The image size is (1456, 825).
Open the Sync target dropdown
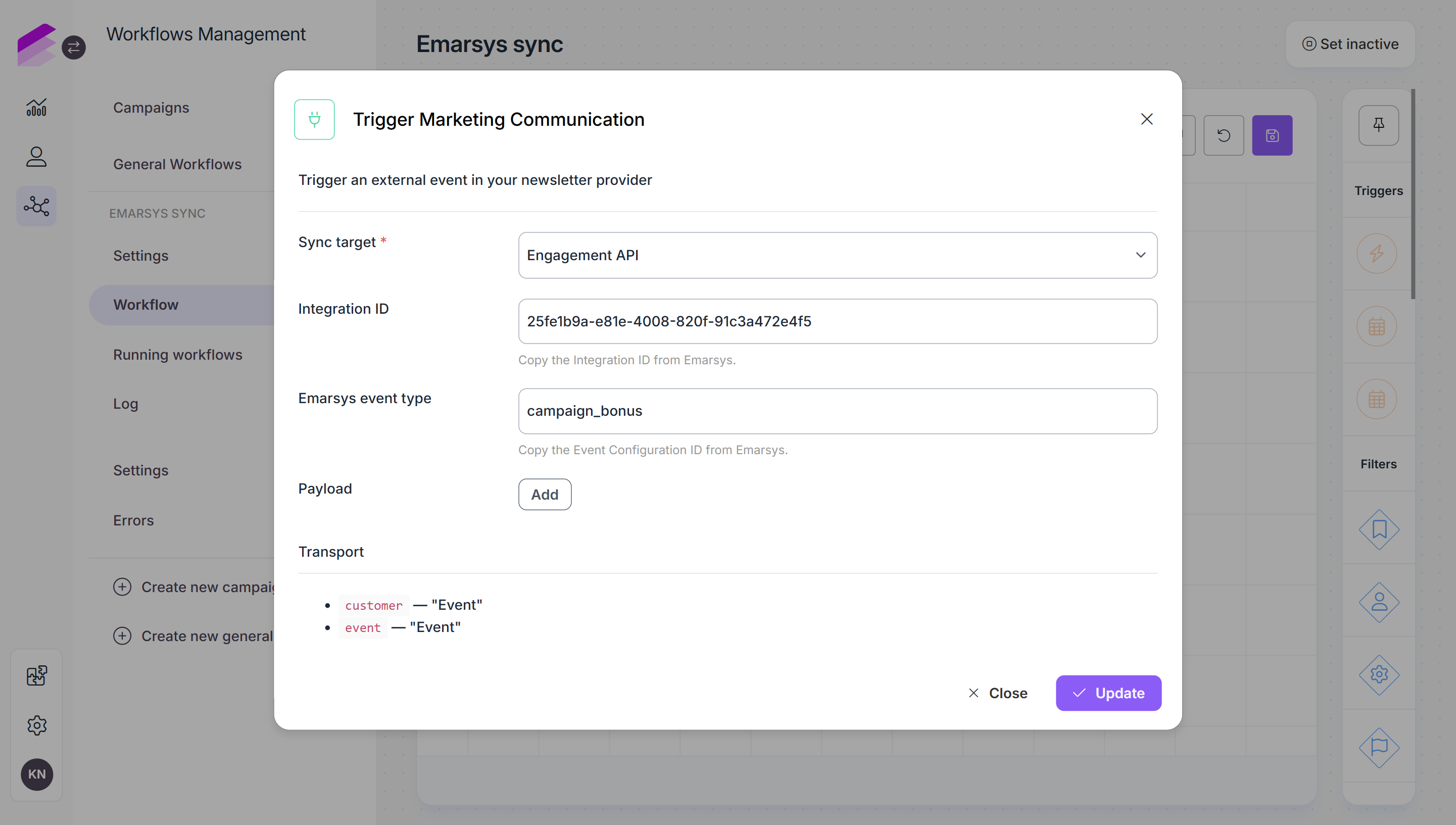pyautogui.click(x=837, y=255)
